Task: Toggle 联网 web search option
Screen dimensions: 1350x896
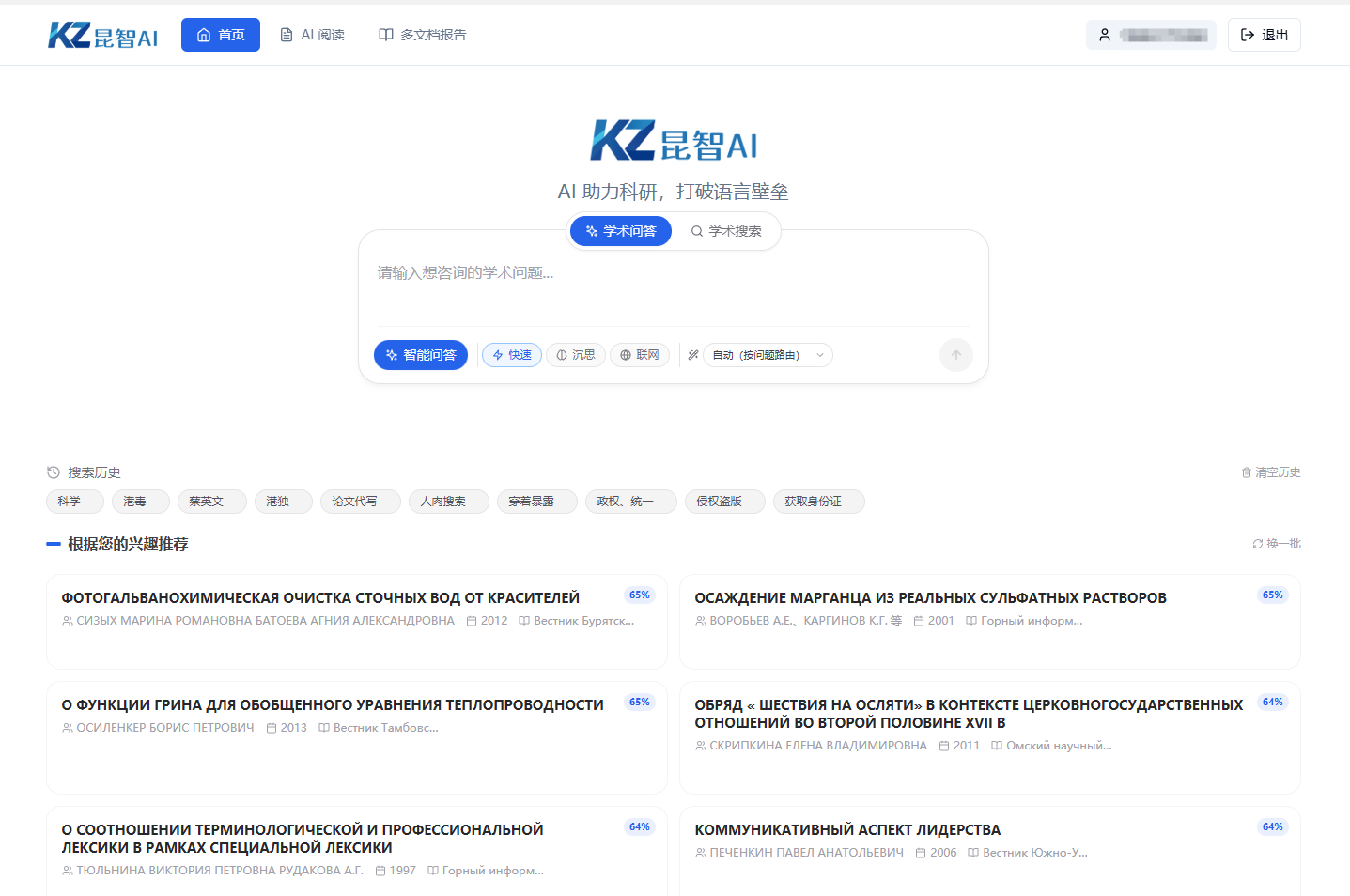Action: (x=640, y=355)
